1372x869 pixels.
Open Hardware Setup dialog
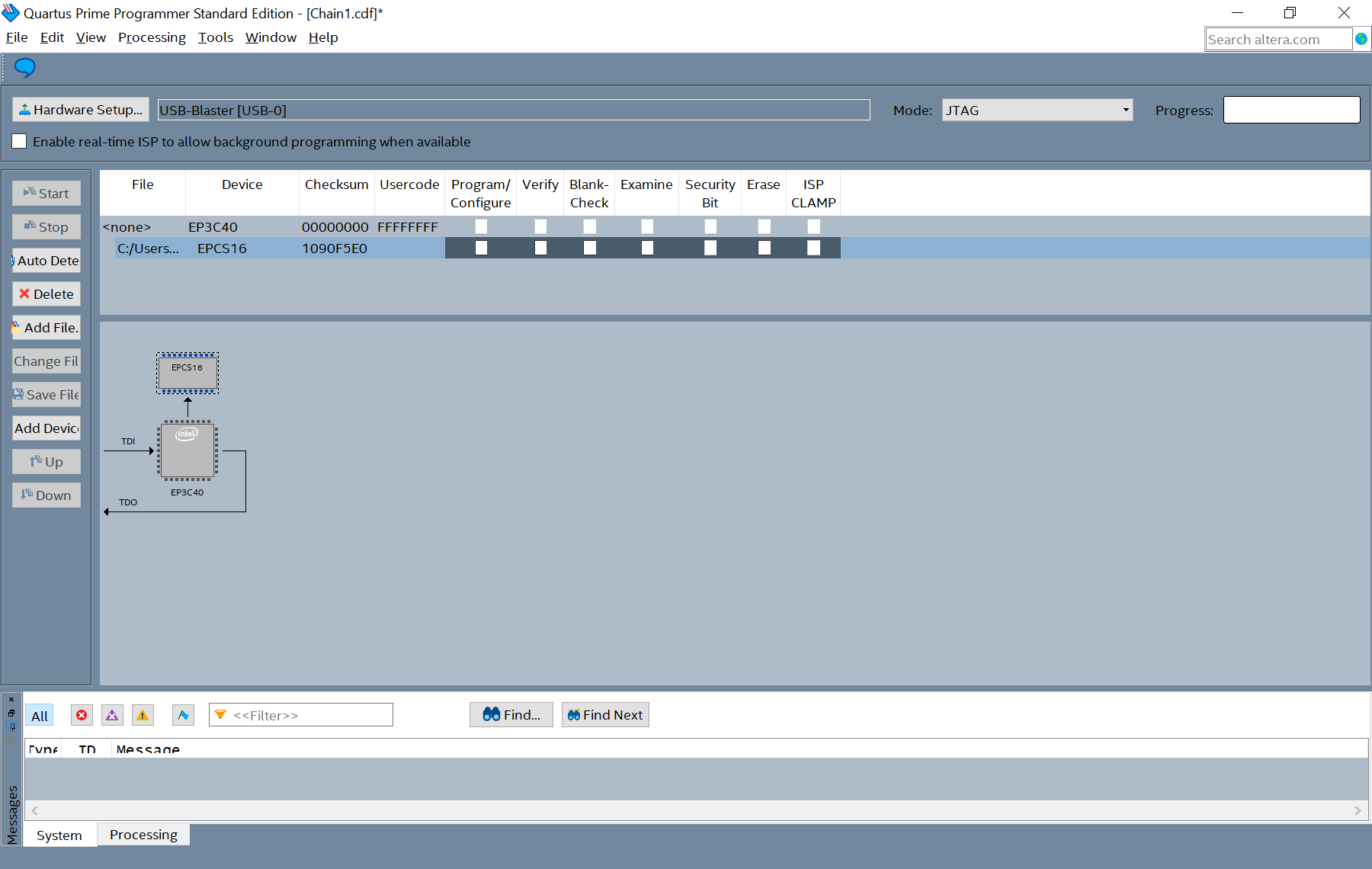pos(81,110)
